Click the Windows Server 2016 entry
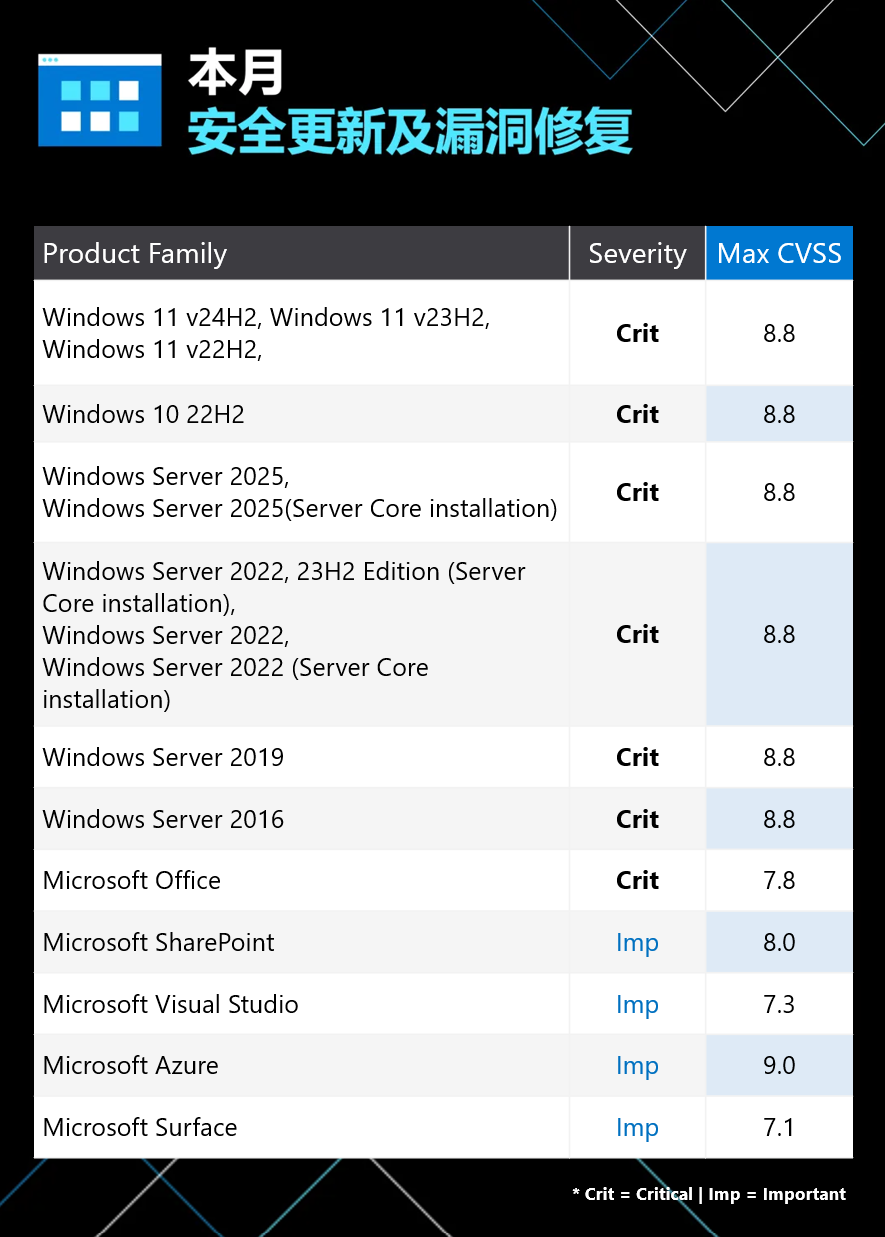The width and height of the screenshot is (885, 1237). [164, 819]
